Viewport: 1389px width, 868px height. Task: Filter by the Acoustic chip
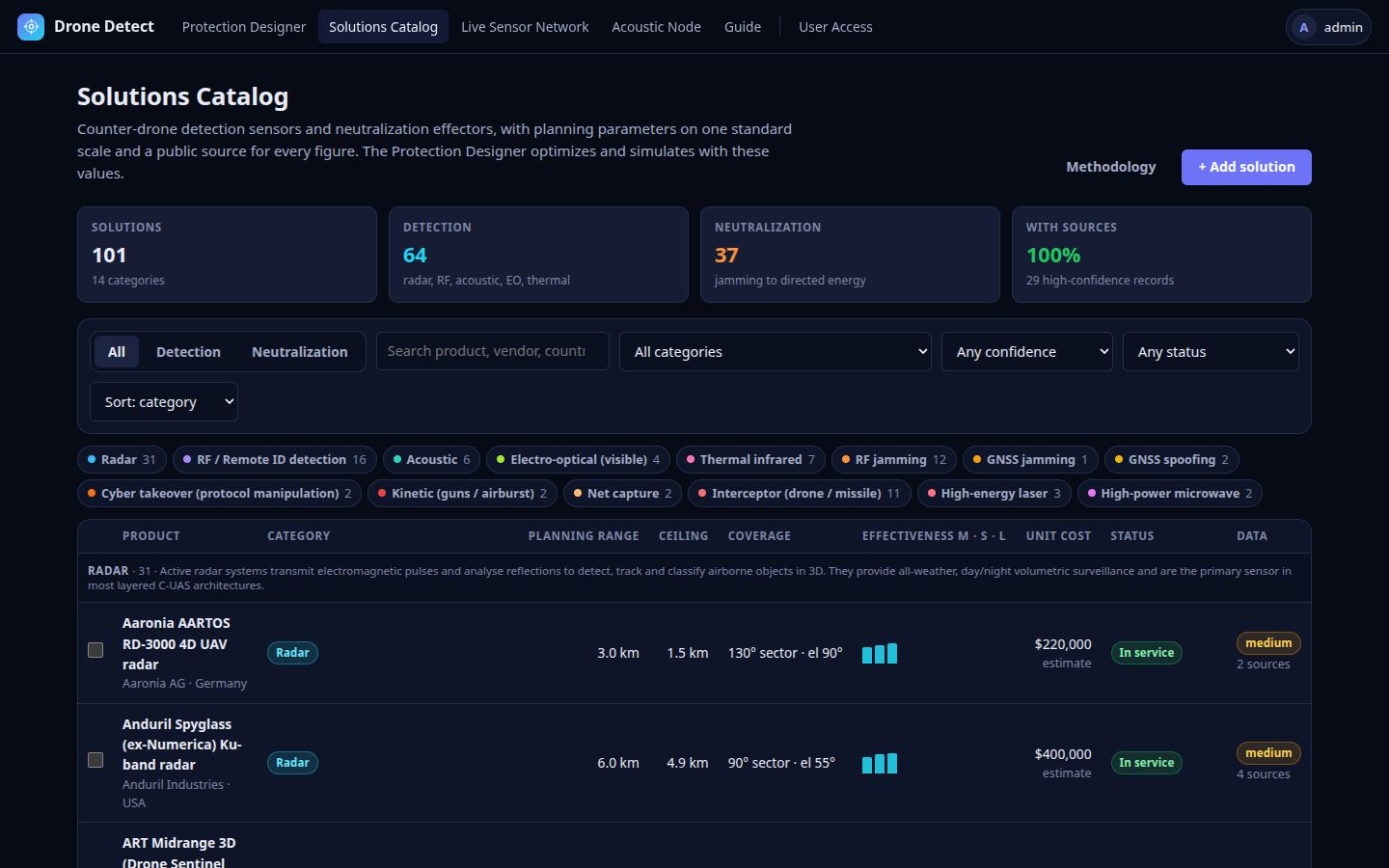point(433,460)
